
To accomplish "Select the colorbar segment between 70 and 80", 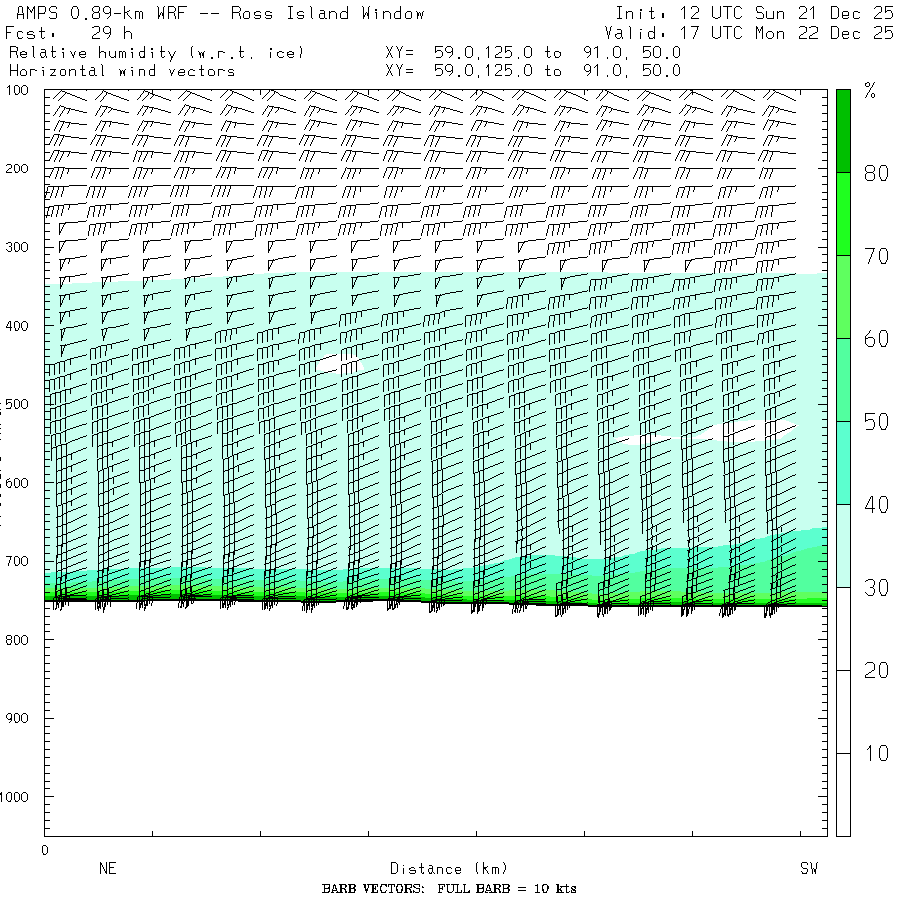I will [x=843, y=213].
